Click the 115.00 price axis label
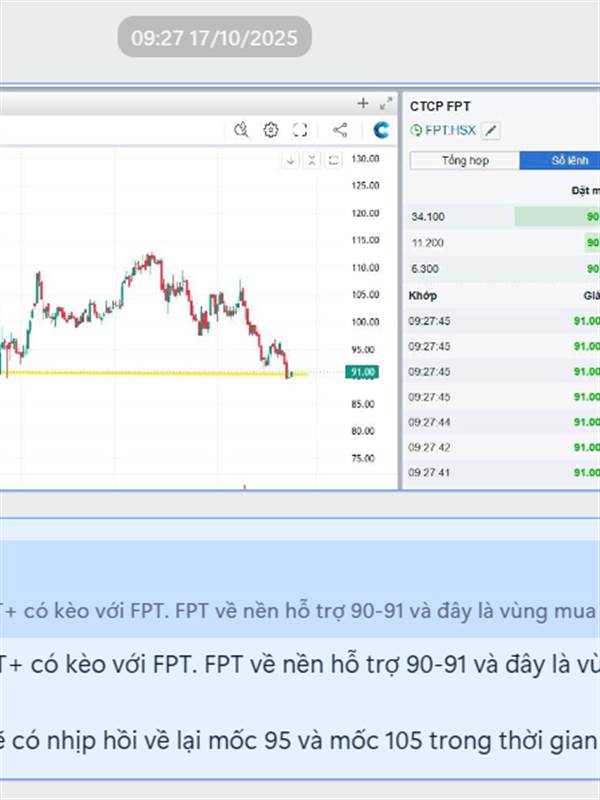The width and height of the screenshot is (600, 800). (365, 240)
